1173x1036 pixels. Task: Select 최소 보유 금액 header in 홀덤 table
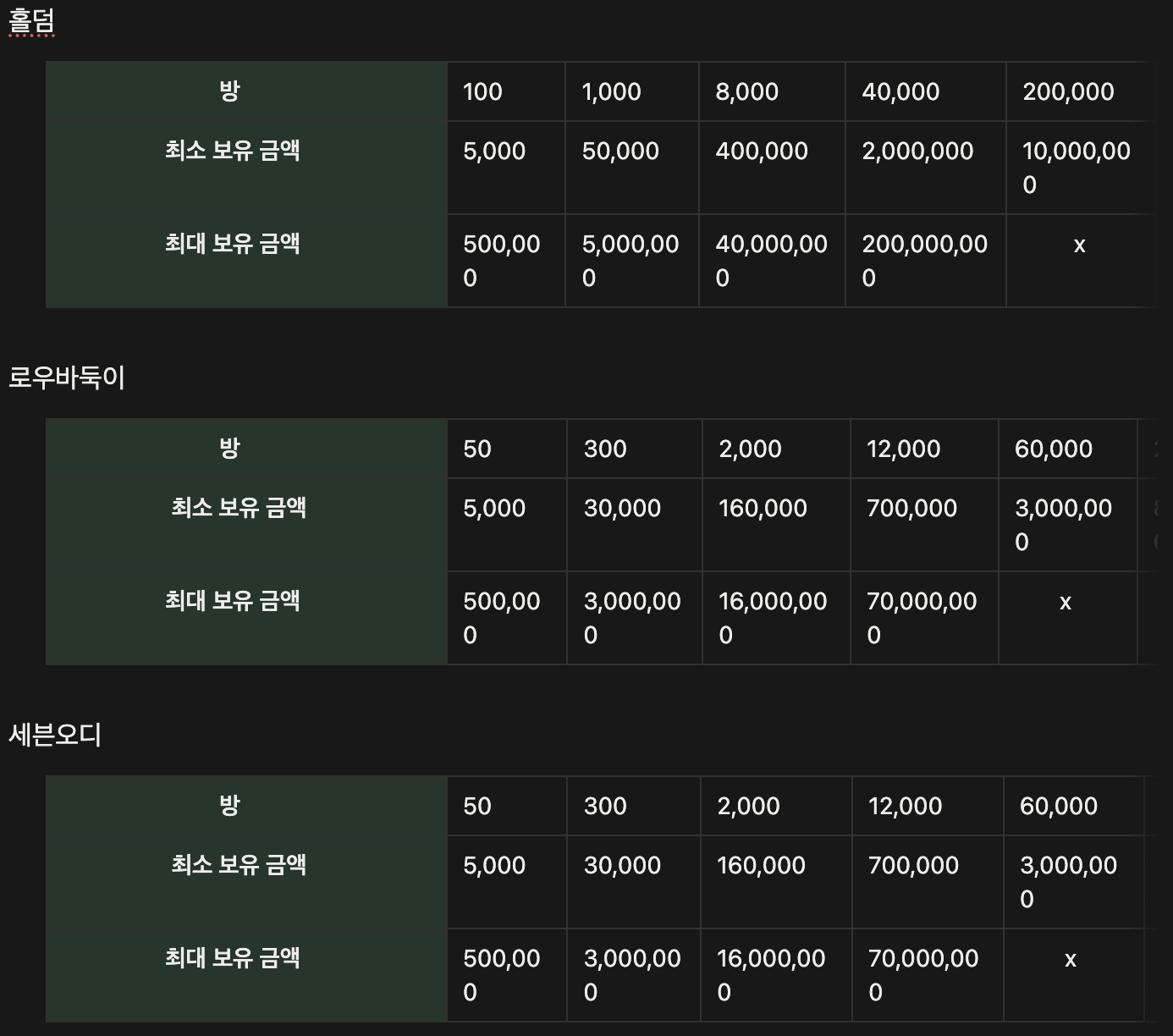coord(233,151)
